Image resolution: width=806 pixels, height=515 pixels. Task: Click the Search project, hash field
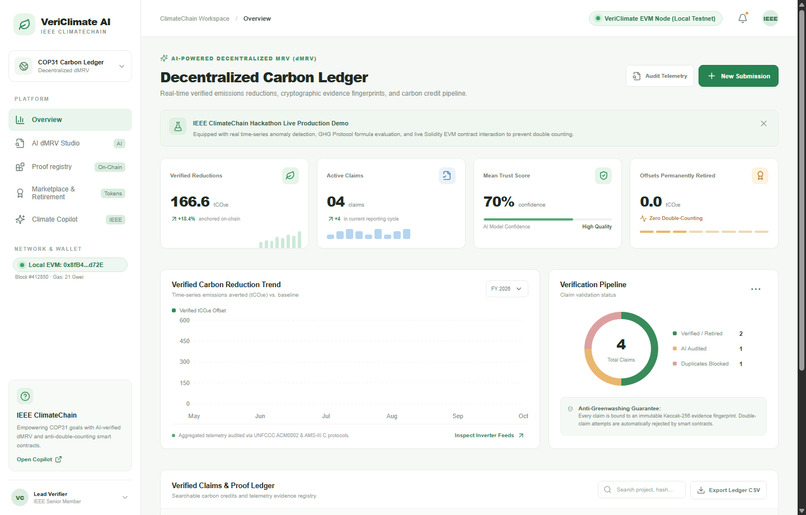pyautogui.click(x=642, y=490)
